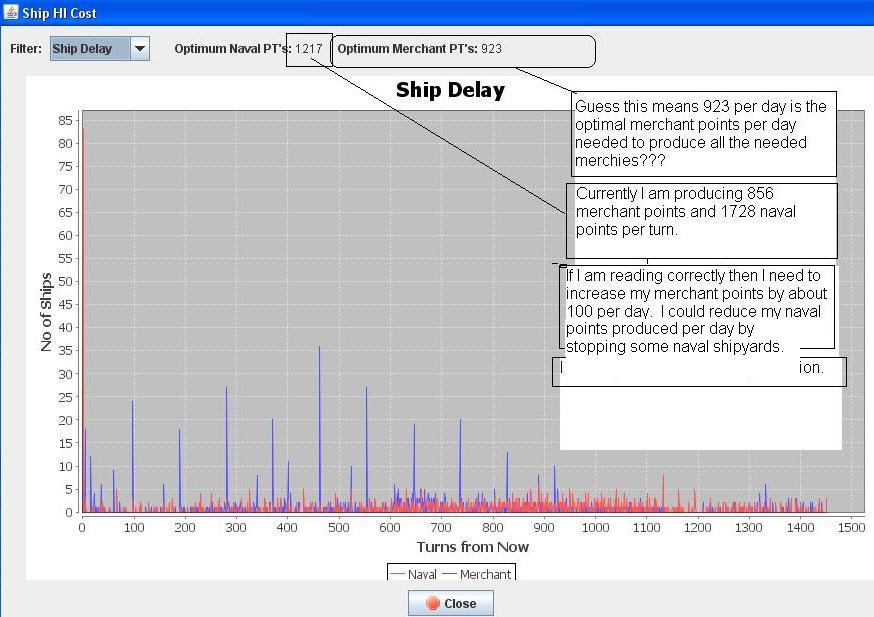
Task: Click the red icon on Close button
Action: click(433, 603)
